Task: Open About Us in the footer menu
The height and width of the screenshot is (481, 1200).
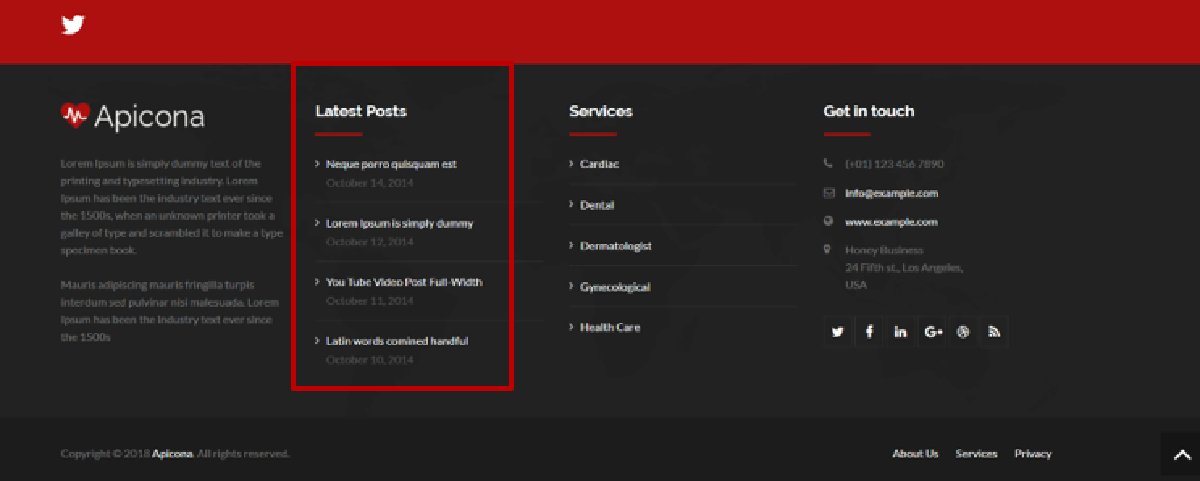Action: point(915,454)
